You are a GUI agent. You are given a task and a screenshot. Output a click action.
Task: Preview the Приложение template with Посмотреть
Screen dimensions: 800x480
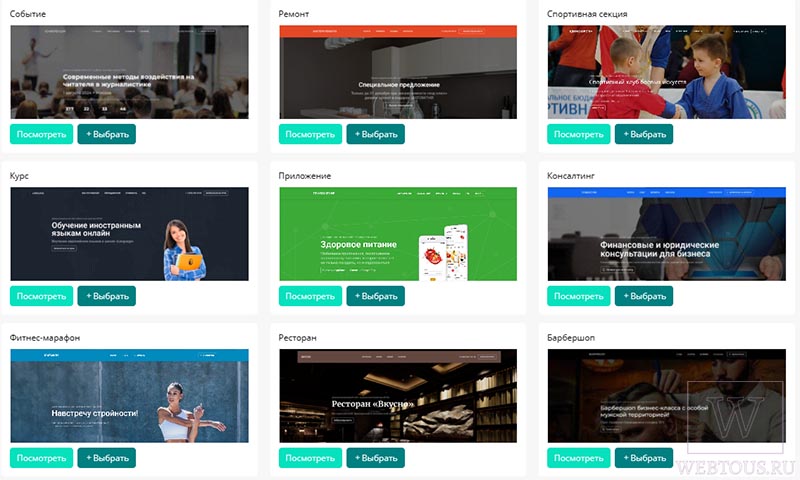[310, 296]
